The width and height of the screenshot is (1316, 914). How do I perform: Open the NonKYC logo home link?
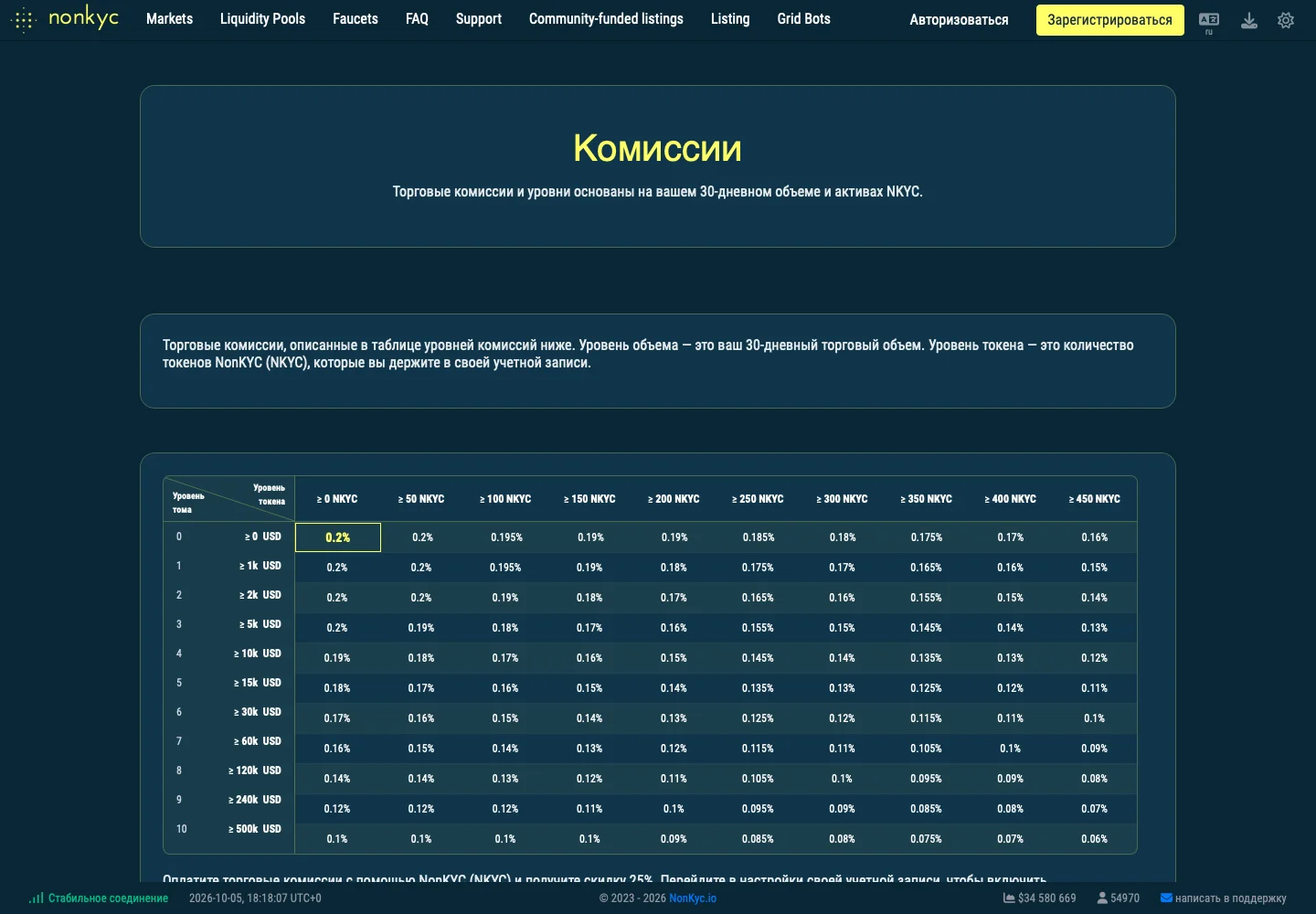(65, 18)
